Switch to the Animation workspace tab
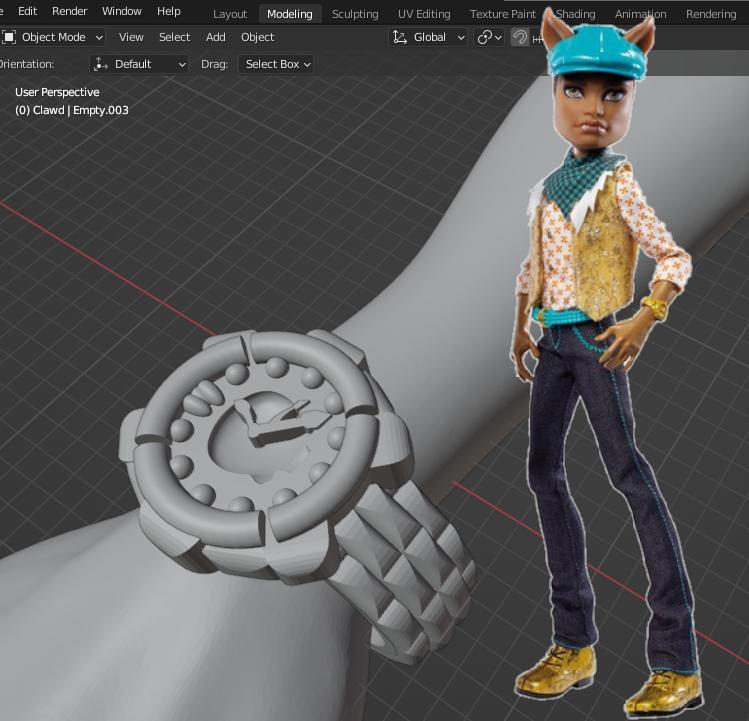749x721 pixels. click(640, 14)
